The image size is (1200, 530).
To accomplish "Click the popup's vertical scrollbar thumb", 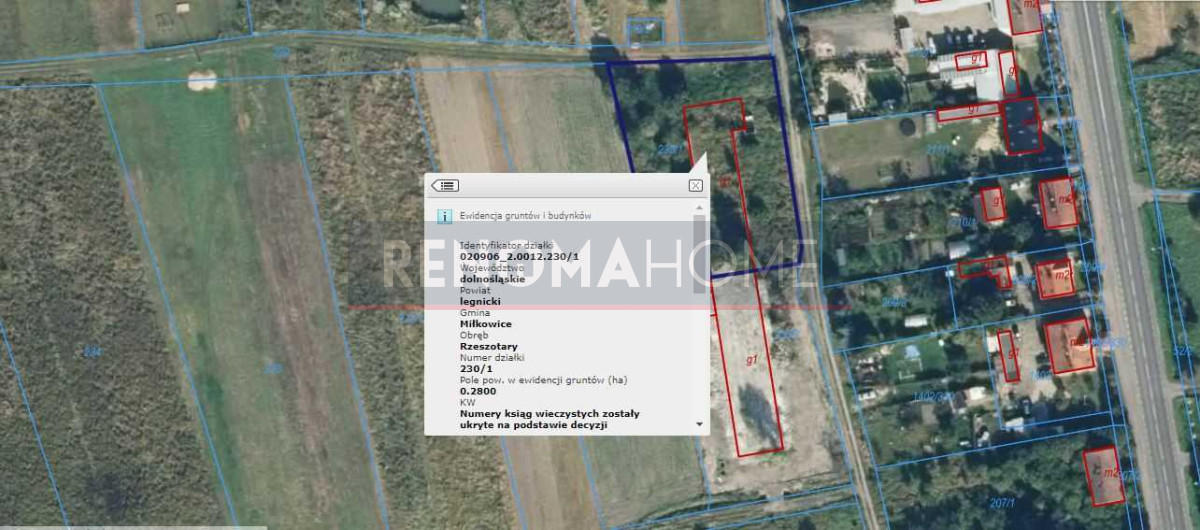I will [698, 255].
